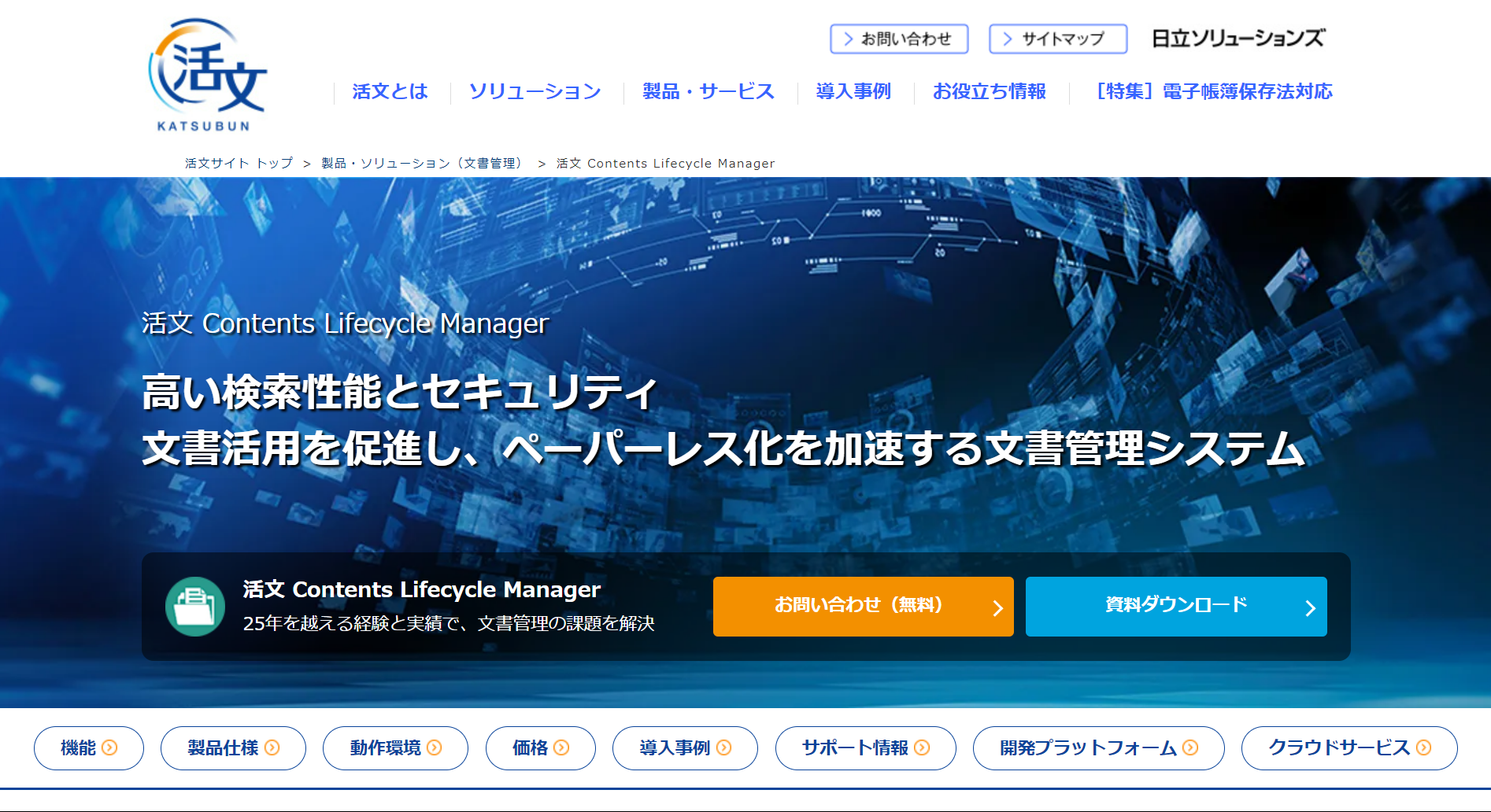Jump to 開発プラットフォーム section
The width and height of the screenshot is (1491, 812).
click(x=1097, y=747)
